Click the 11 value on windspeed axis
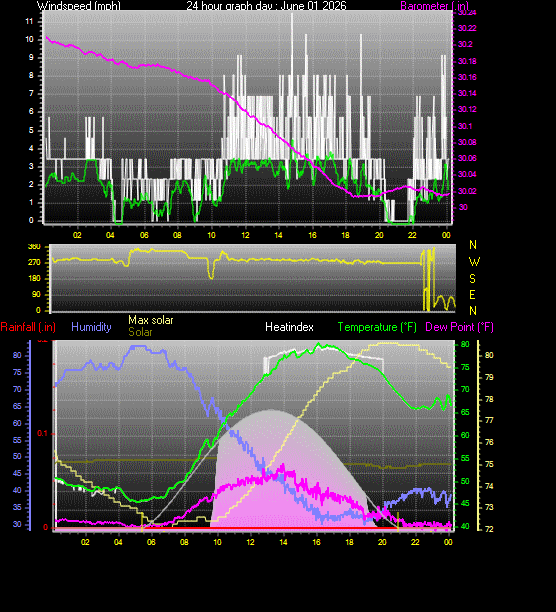Screen dimensions: 556x612 tap(29, 21)
